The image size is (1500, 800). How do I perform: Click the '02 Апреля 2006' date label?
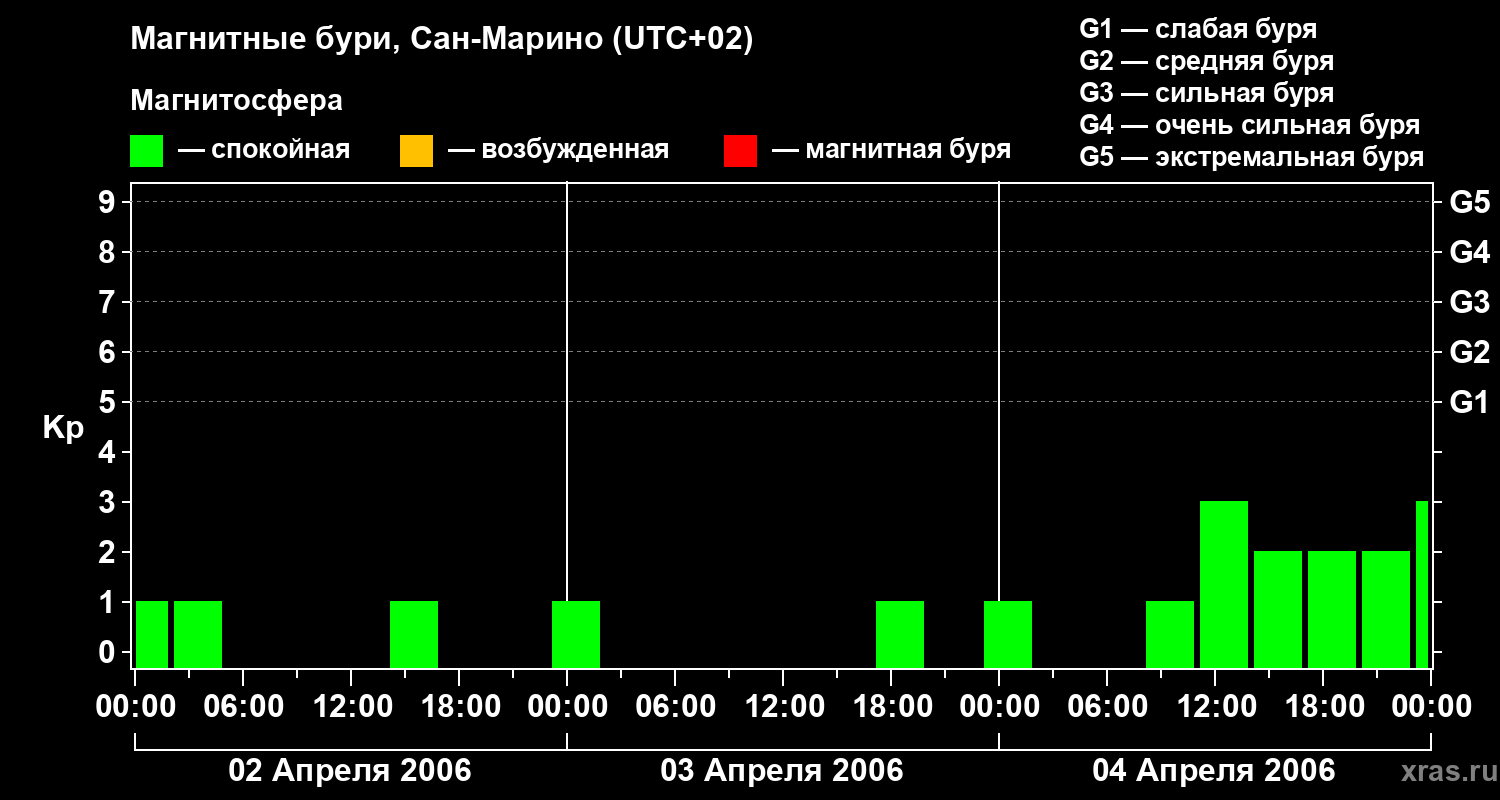(x=350, y=770)
